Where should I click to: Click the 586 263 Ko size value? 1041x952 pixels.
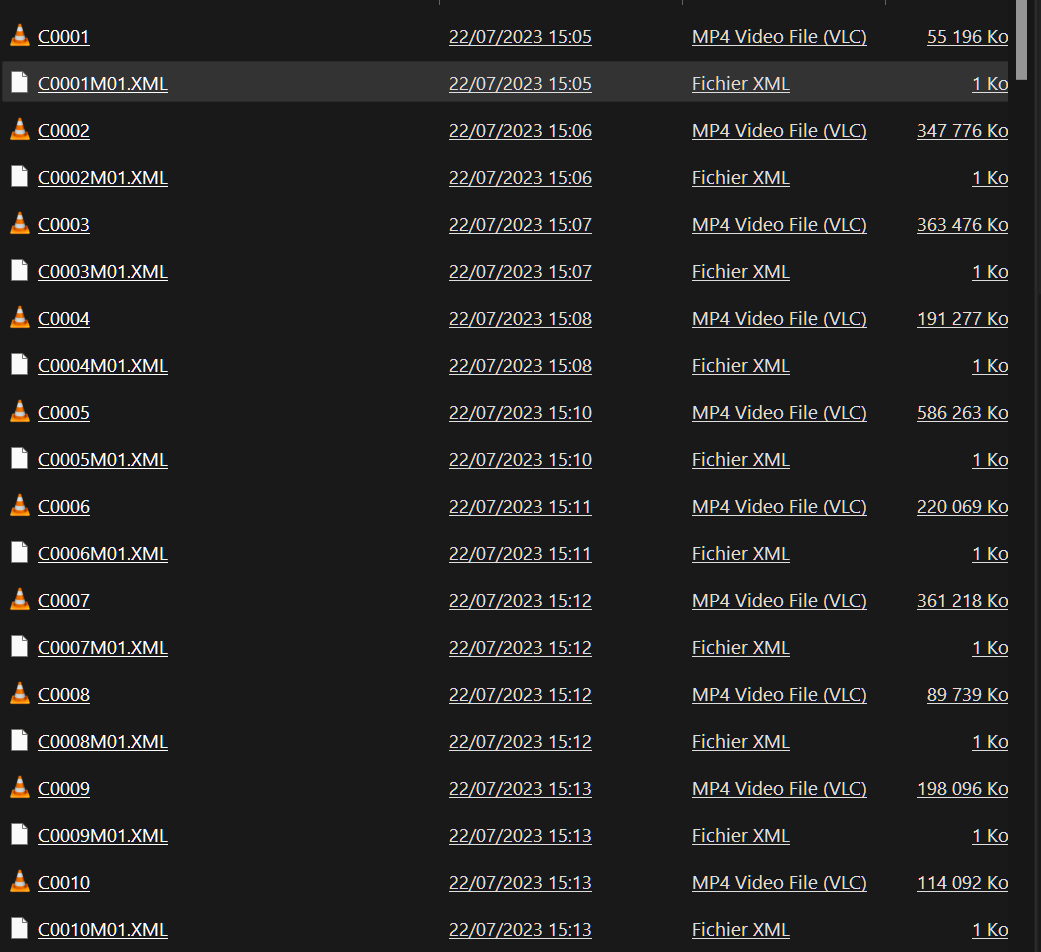coord(962,413)
